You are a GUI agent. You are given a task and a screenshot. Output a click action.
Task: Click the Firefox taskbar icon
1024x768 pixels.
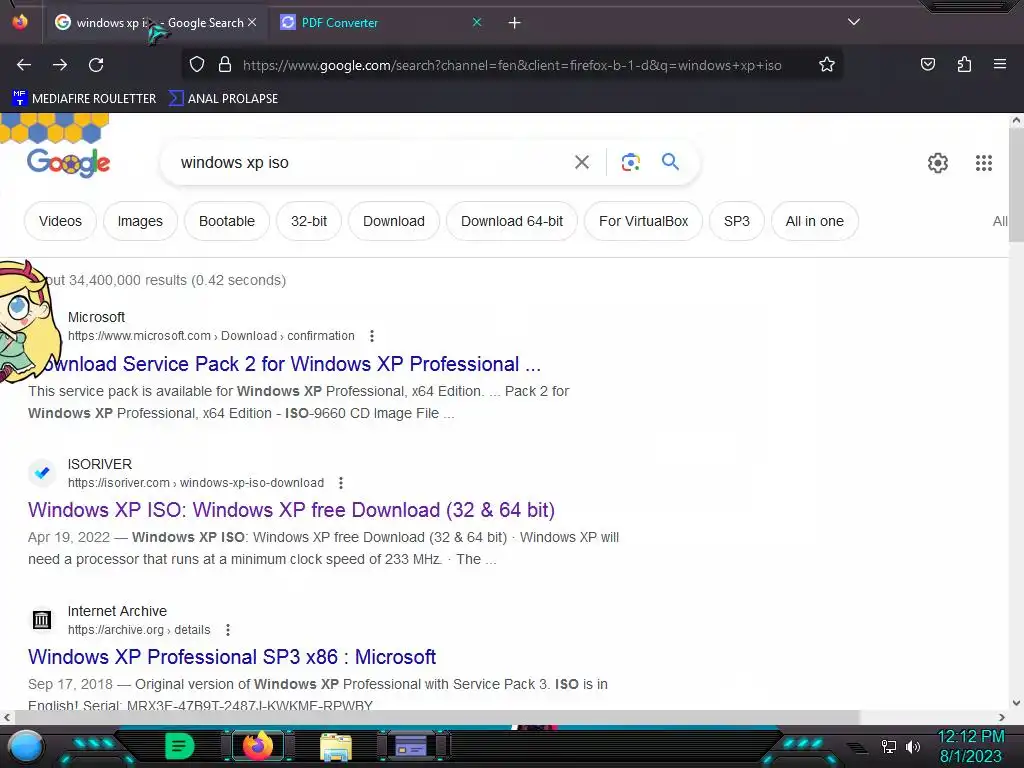[257, 746]
